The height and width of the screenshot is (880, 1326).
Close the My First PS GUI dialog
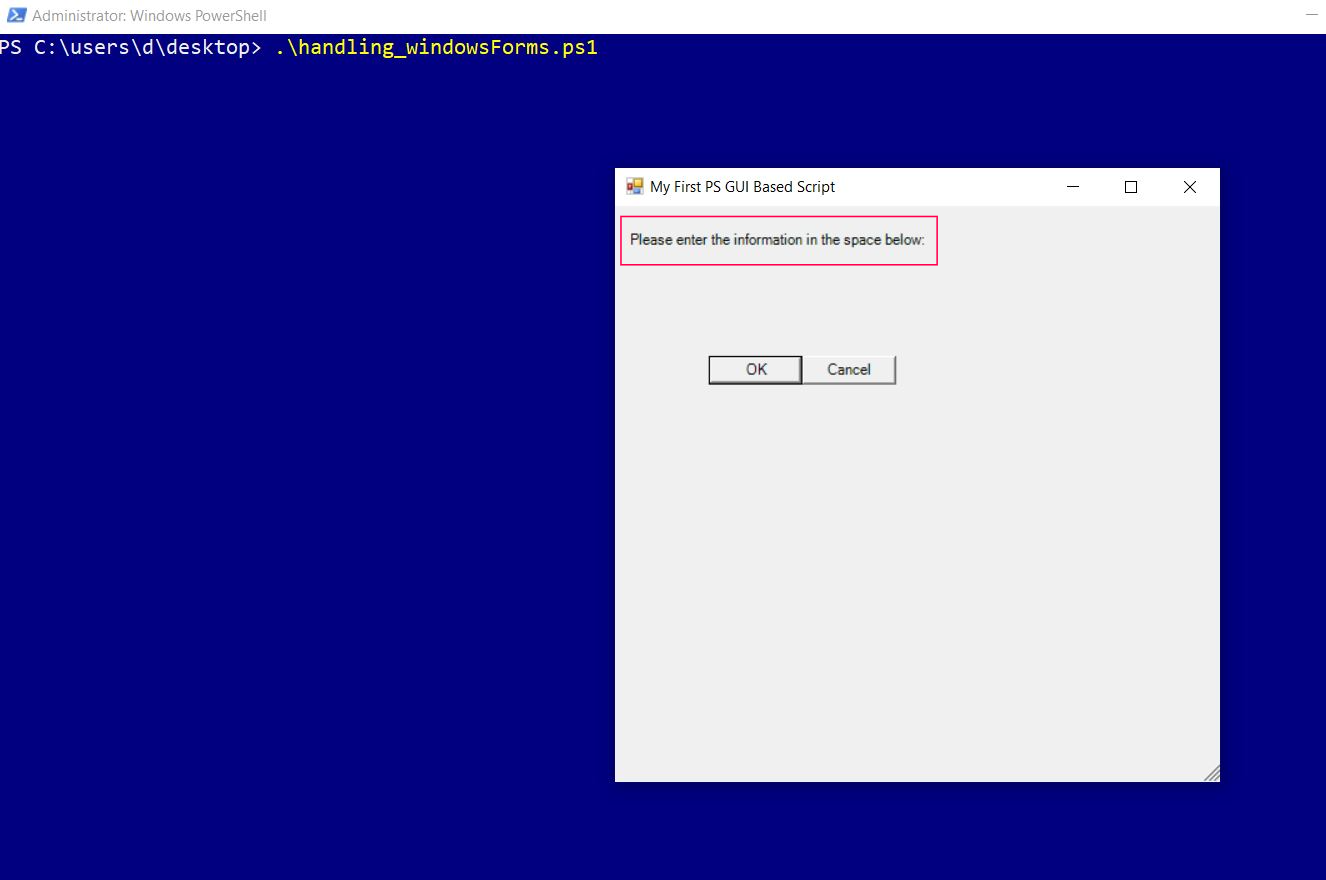click(1189, 187)
